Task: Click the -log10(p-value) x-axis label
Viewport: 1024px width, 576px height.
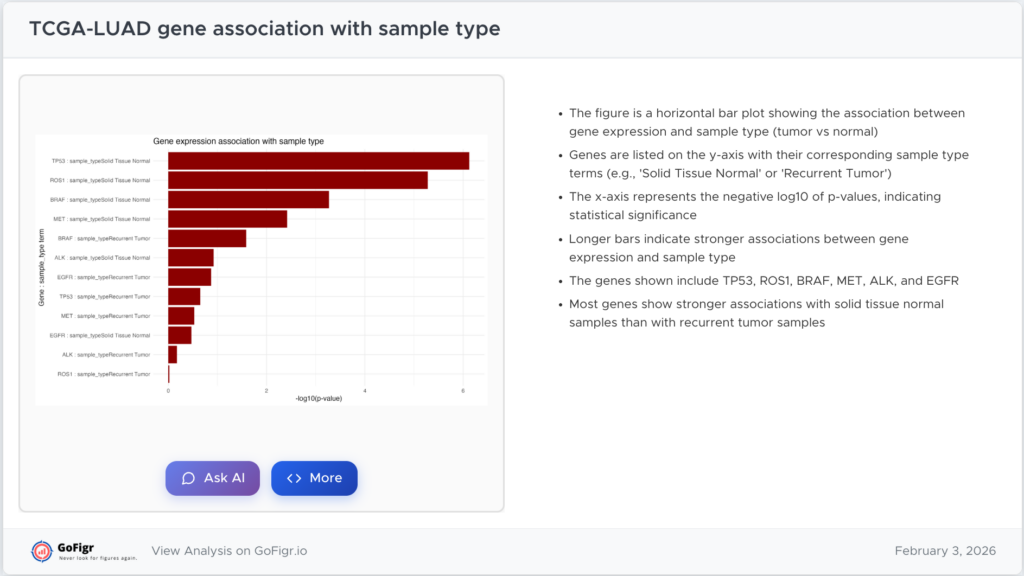Action: coord(319,399)
